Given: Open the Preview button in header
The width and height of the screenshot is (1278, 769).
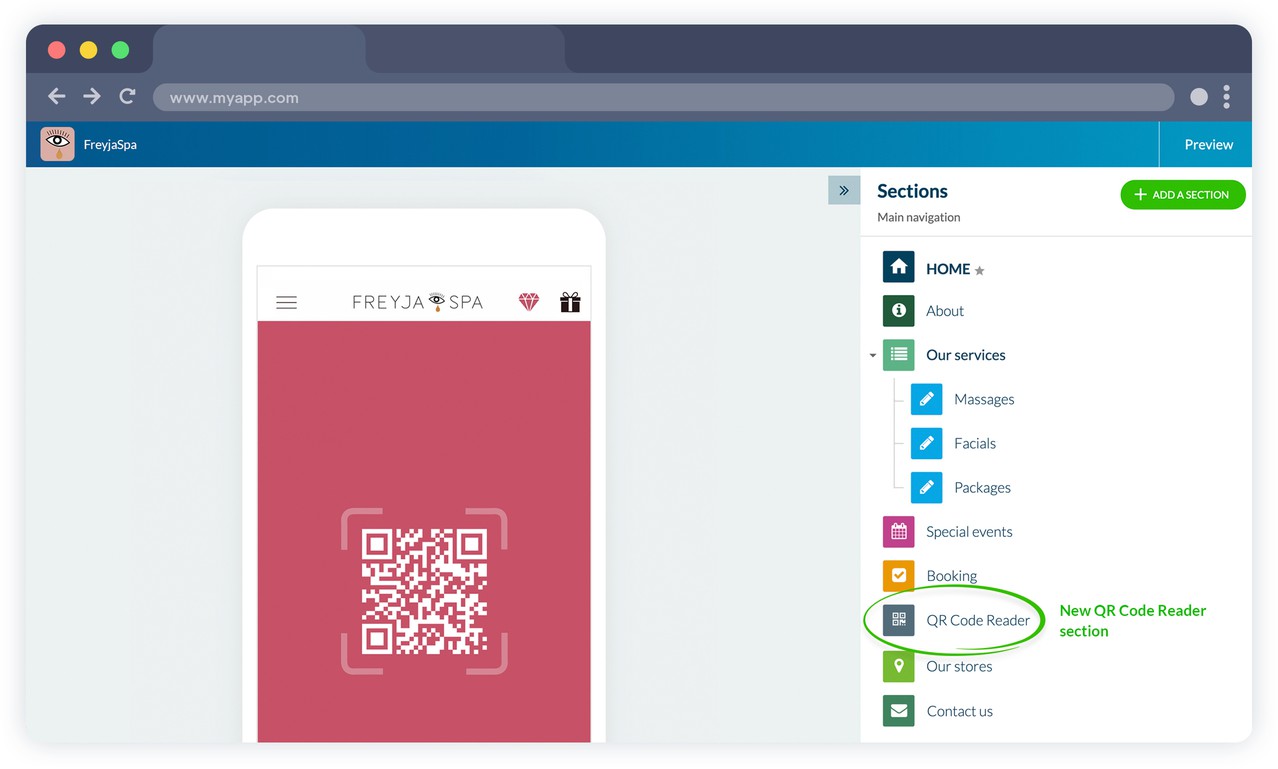Looking at the screenshot, I should click(x=1209, y=144).
